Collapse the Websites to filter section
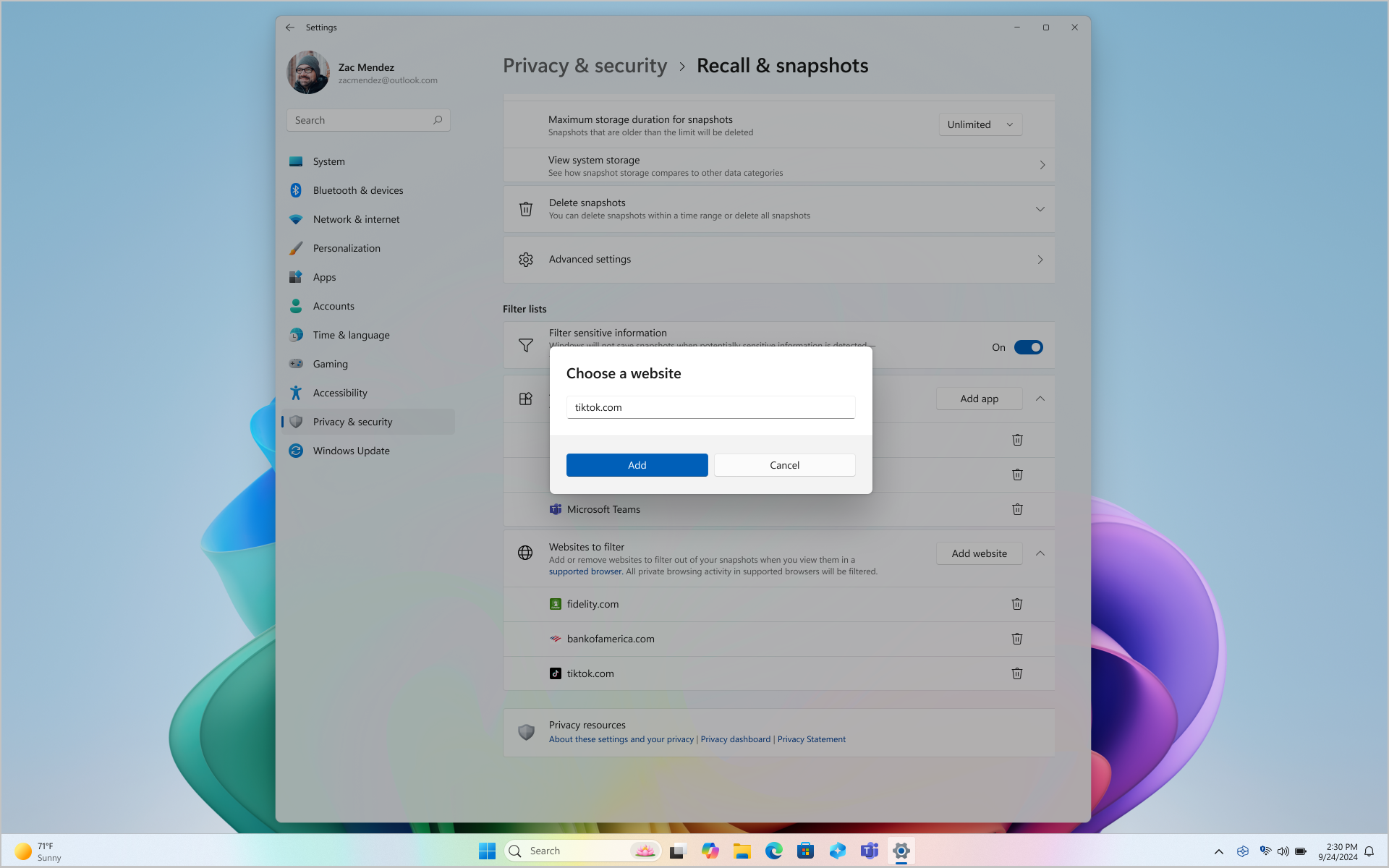The image size is (1389, 868). 1040,553
